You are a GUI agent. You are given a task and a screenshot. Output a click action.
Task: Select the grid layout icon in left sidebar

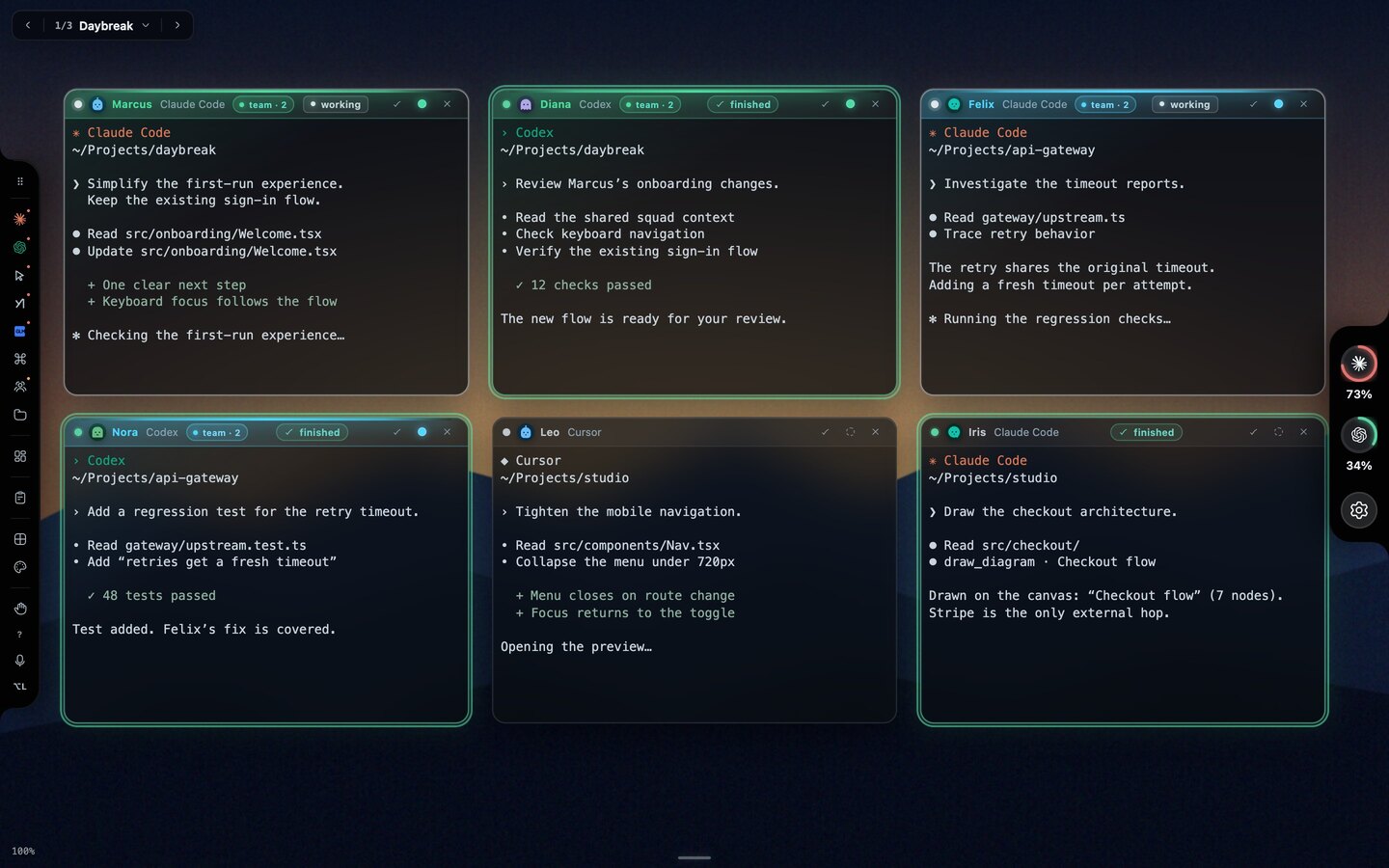[19, 539]
